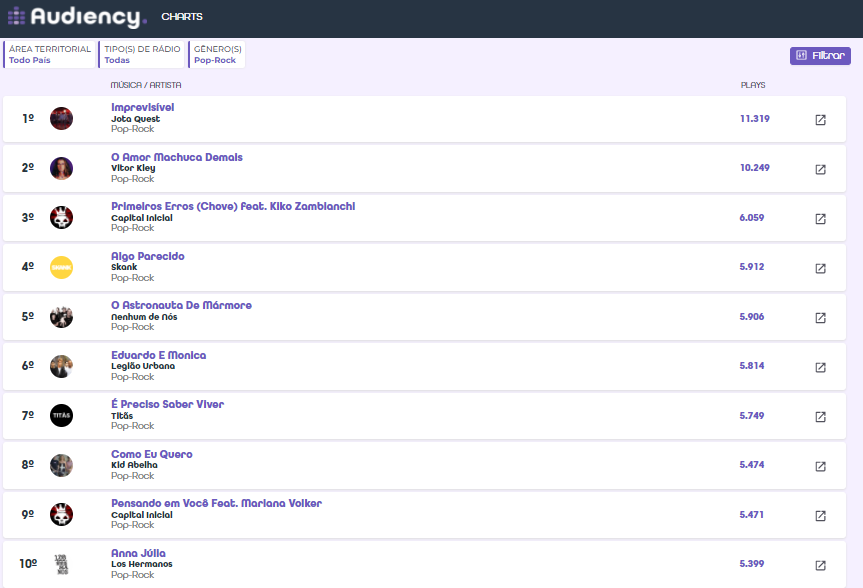
Task: Open Tipo(s) de Rádio filter showing Todas
Action: [142, 55]
